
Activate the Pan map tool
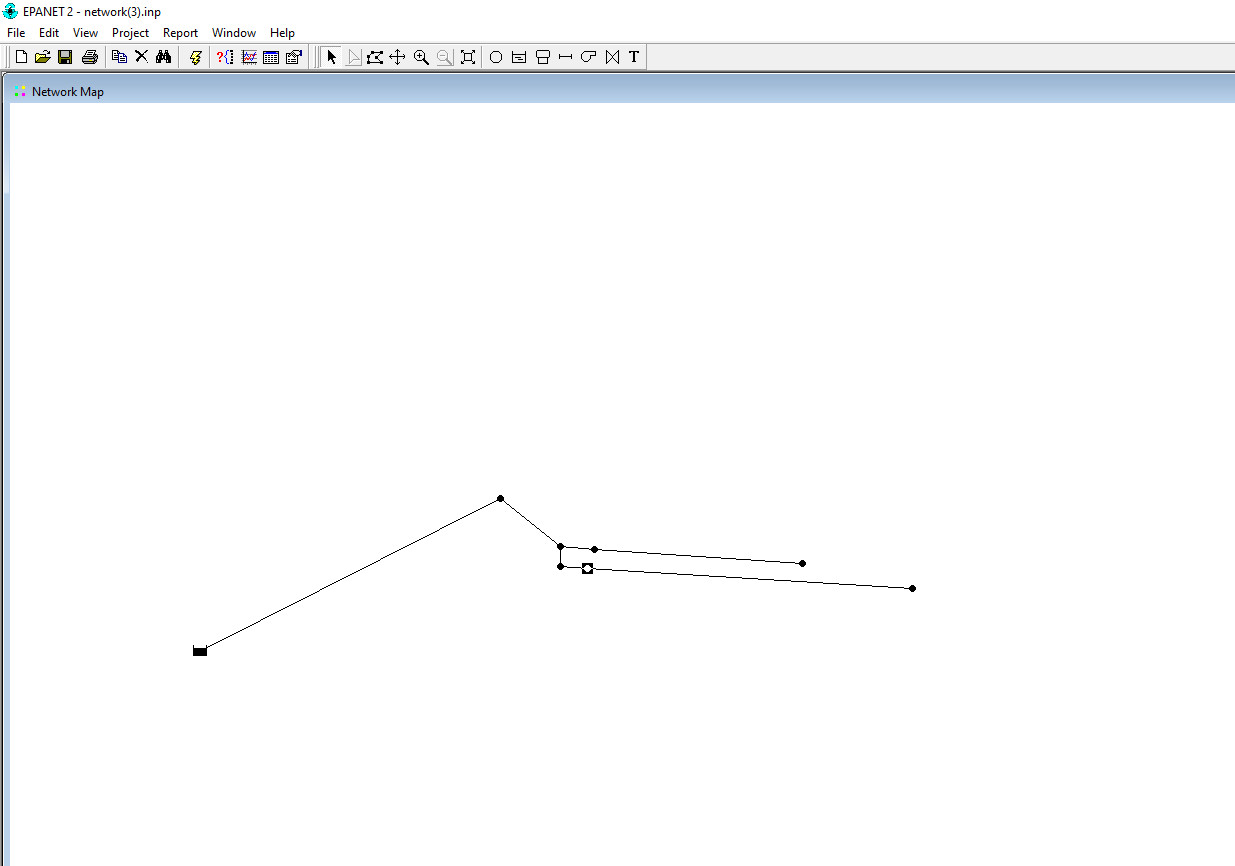[397, 57]
